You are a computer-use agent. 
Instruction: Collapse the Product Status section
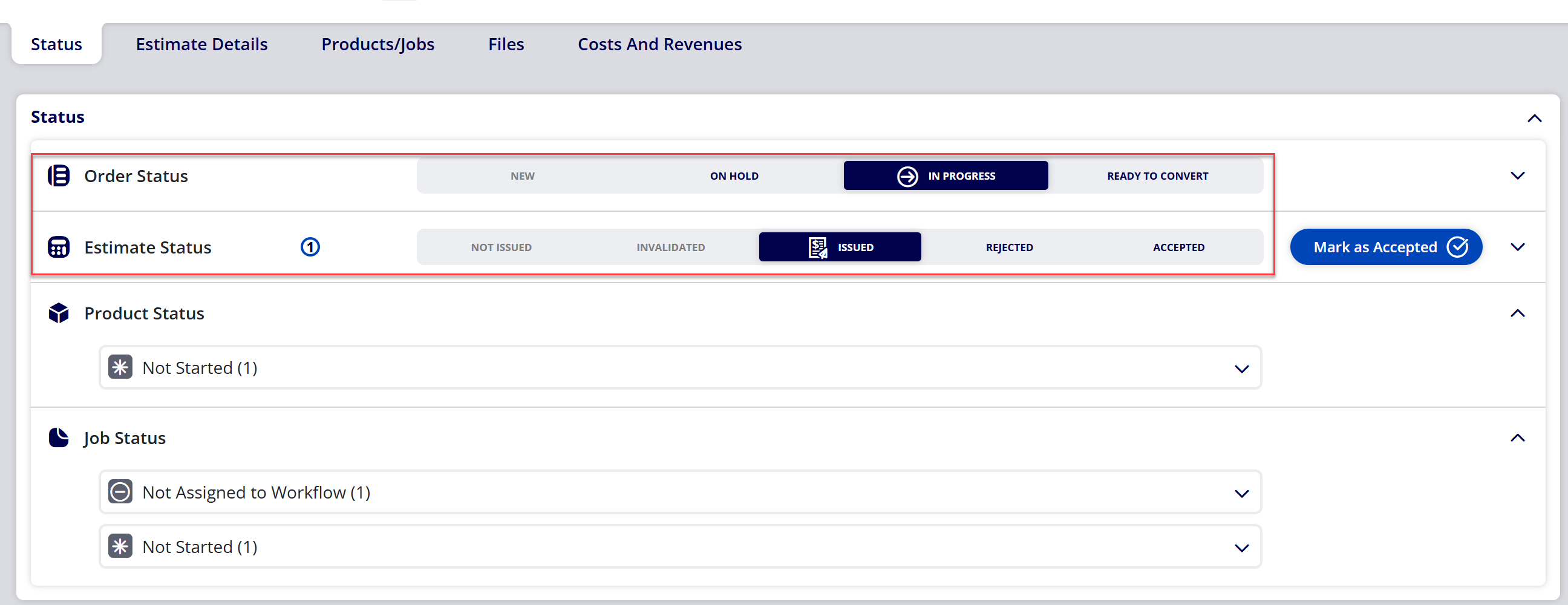click(1517, 313)
